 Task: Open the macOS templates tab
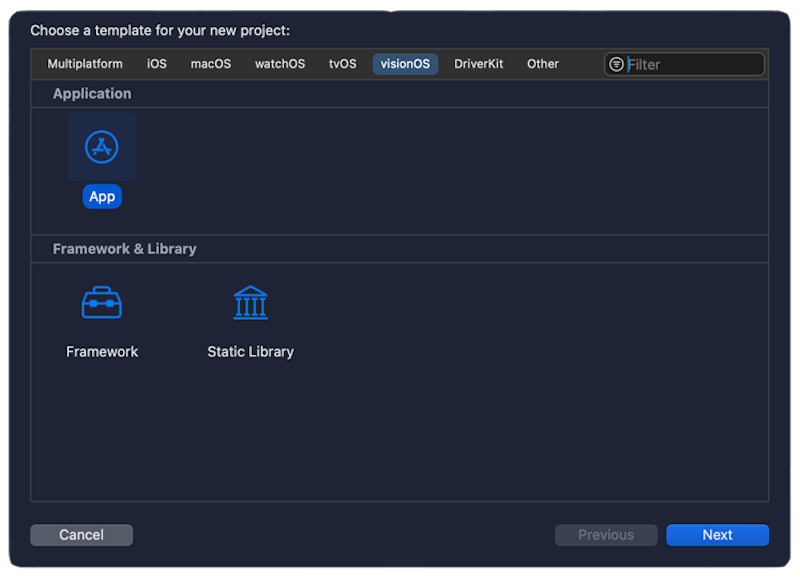(211, 63)
